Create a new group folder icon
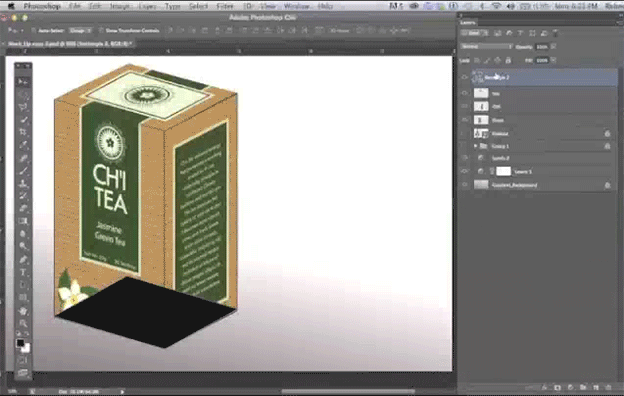624x396 pixels. (x=583, y=387)
